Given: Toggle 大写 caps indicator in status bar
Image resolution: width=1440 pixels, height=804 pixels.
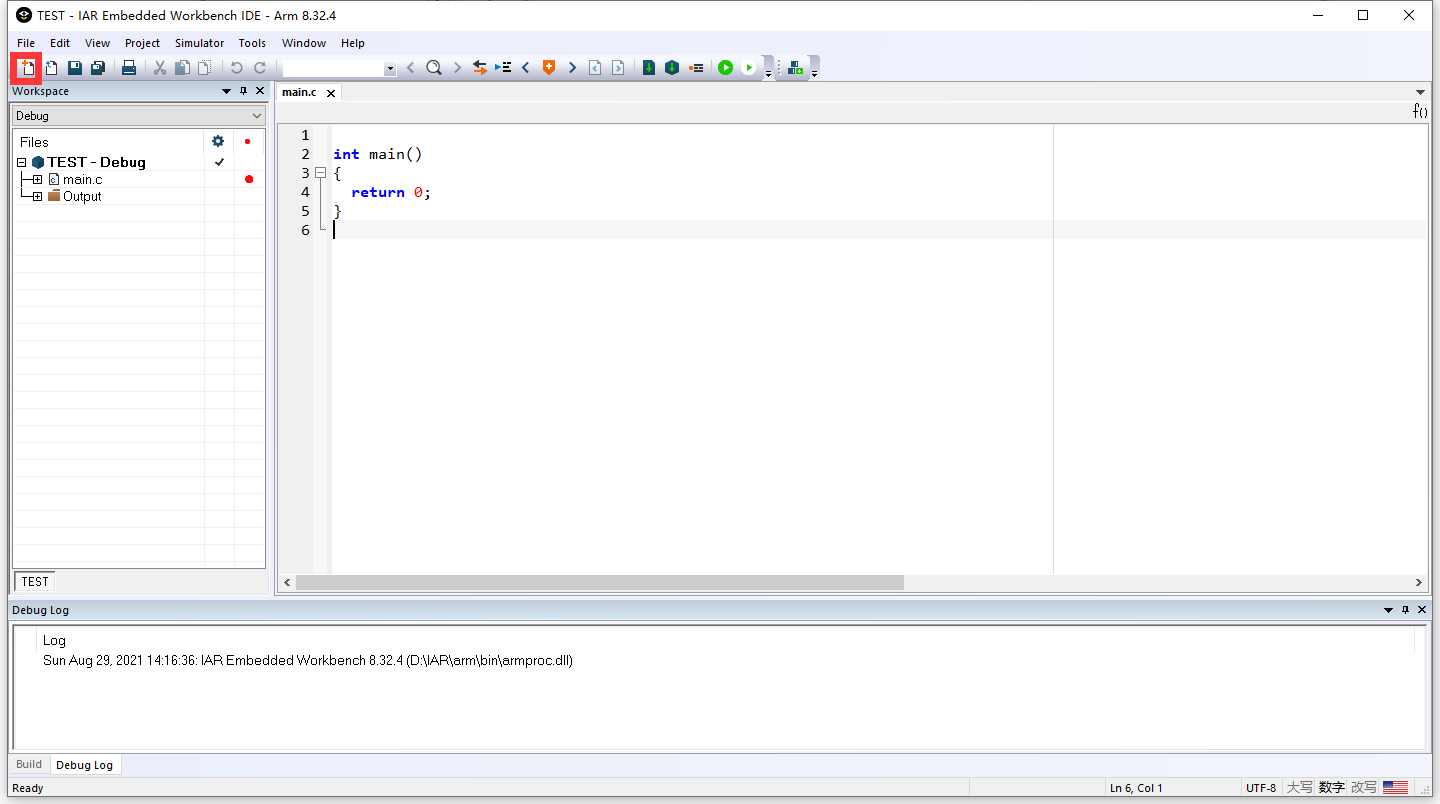Looking at the screenshot, I should 1299,788.
